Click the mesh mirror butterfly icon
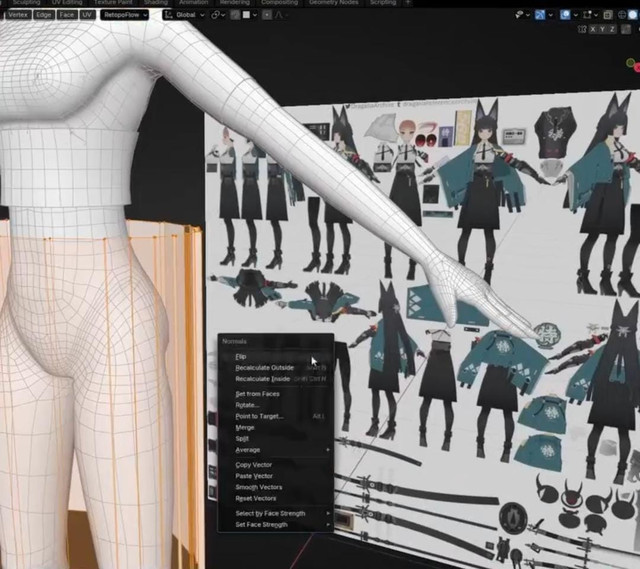 [582, 29]
